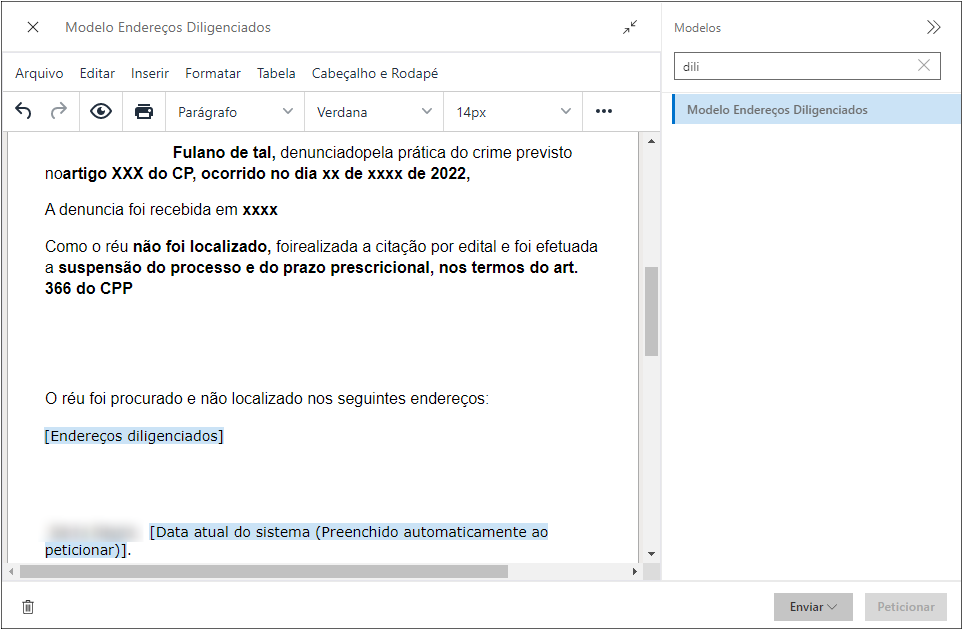Click the Redo icon
Viewport: 963px width, 630px height.
click(59, 111)
